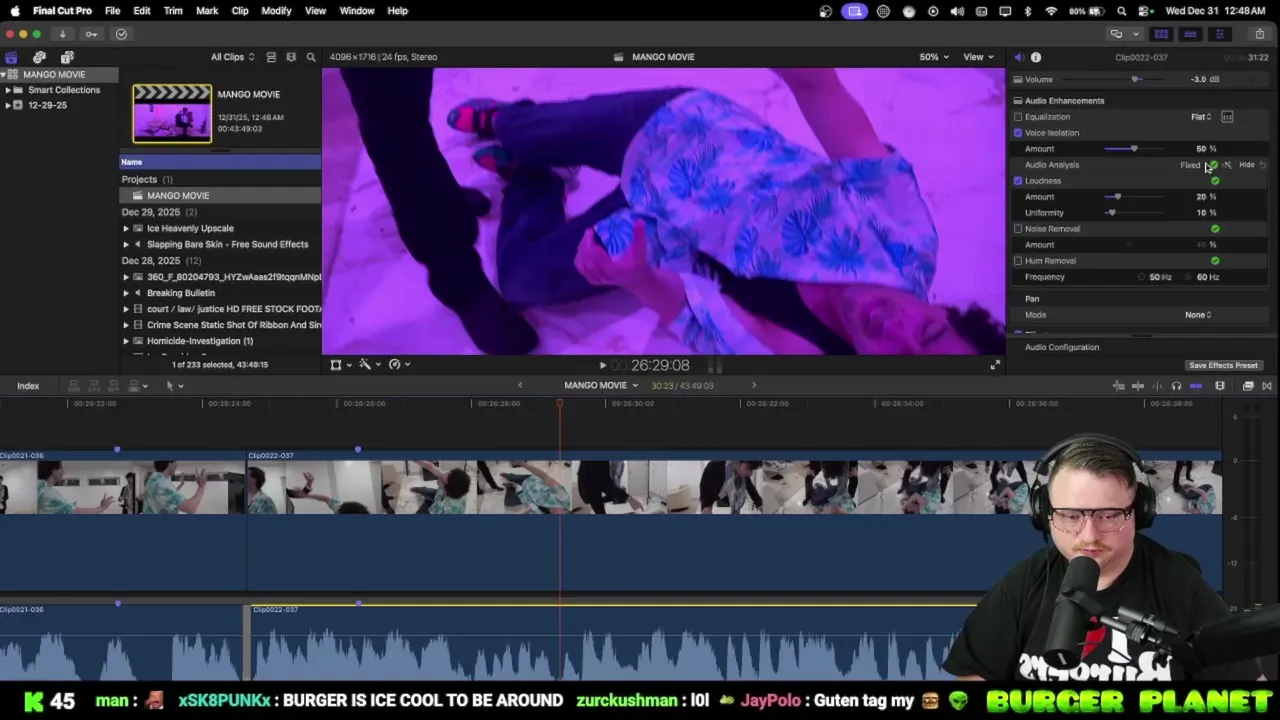The image size is (1280, 720).
Task: Select the 60 Hz frequency radio button
Action: 1189,277
